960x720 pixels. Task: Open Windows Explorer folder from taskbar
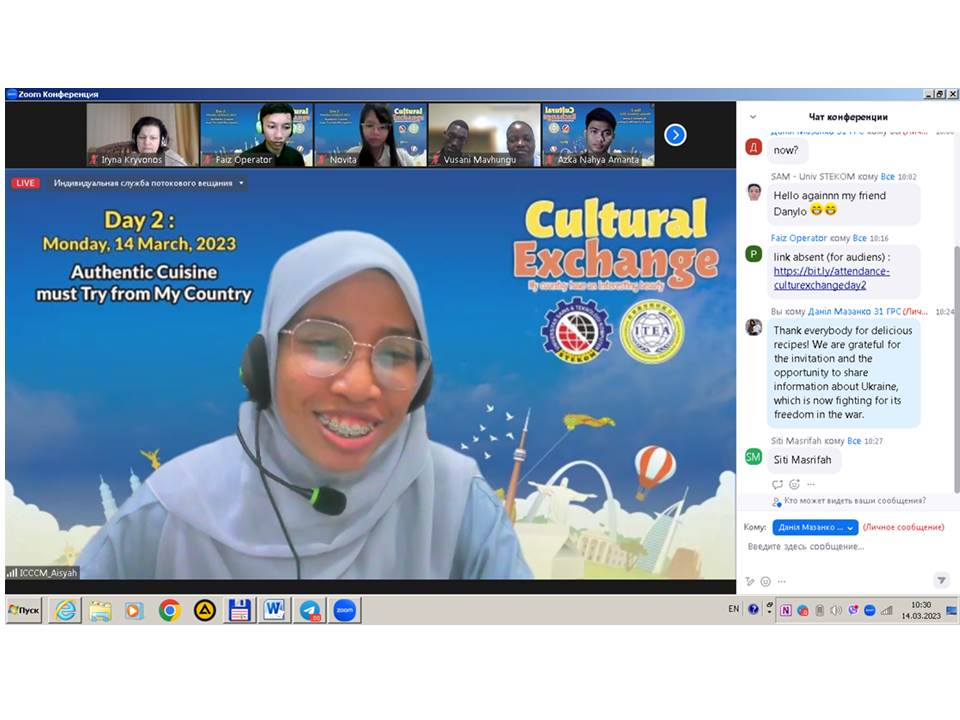[x=100, y=610]
